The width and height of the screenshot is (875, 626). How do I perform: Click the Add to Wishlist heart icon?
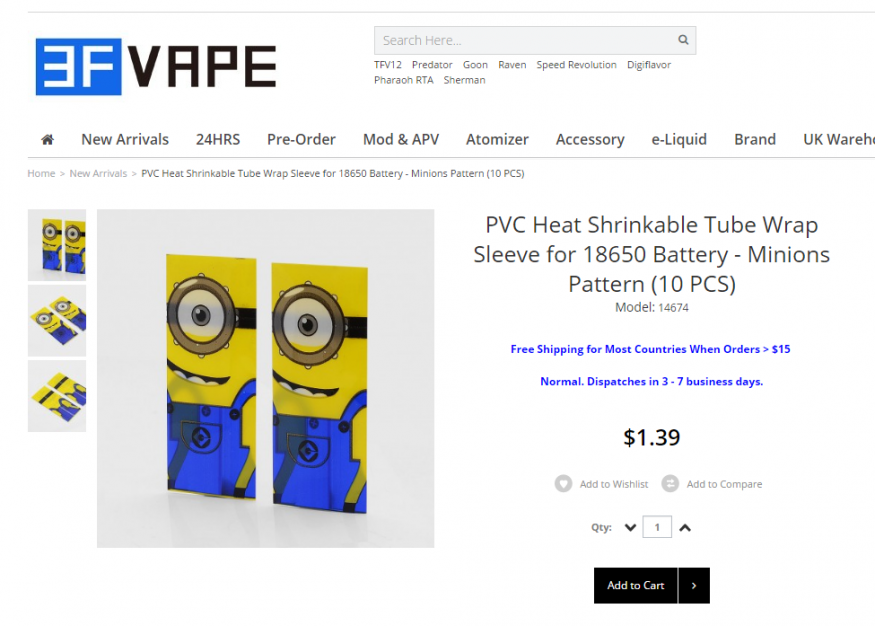tap(563, 483)
